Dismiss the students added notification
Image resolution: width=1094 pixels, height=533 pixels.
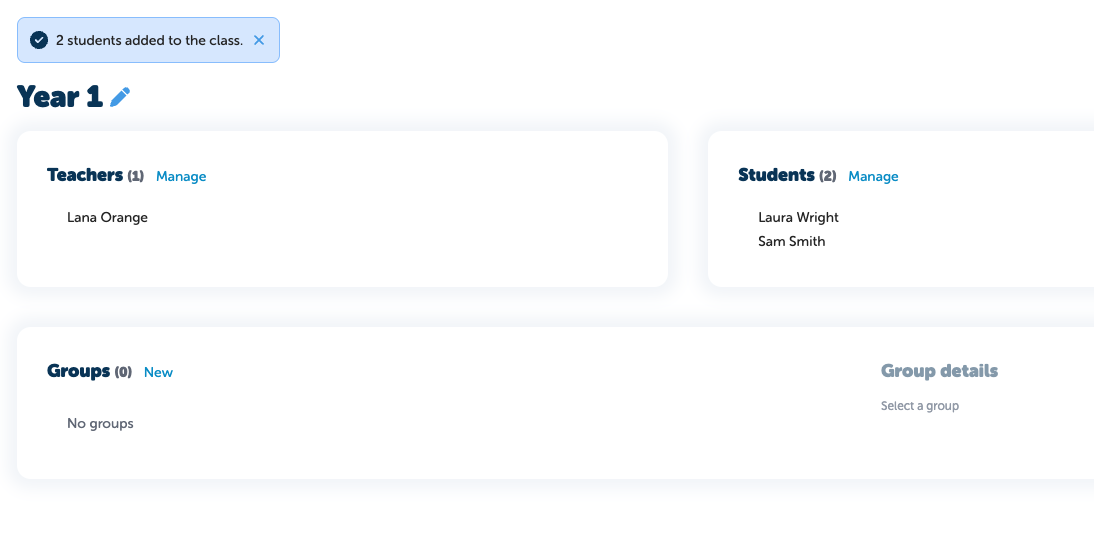tap(259, 40)
